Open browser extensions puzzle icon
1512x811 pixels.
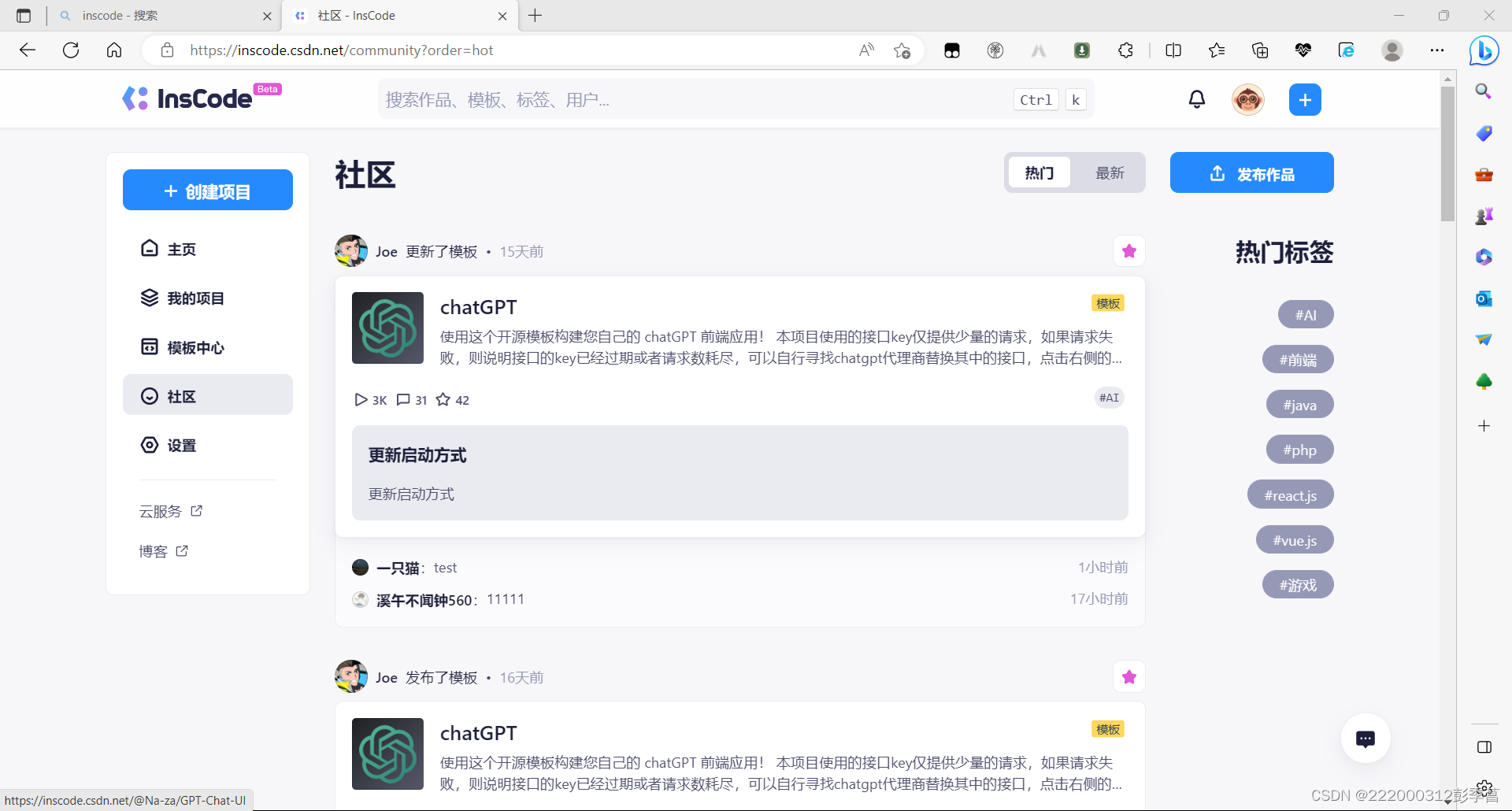click(1125, 50)
